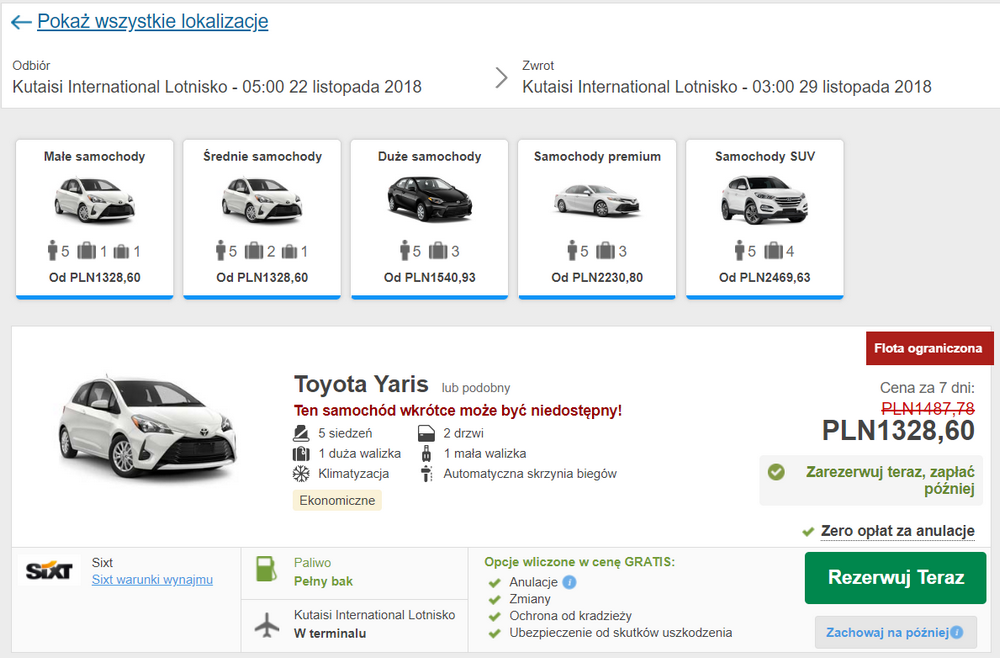The height and width of the screenshot is (658, 1000).
Task: Click the seat icon beside 5 siedzeń
Action: click(x=301, y=434)
